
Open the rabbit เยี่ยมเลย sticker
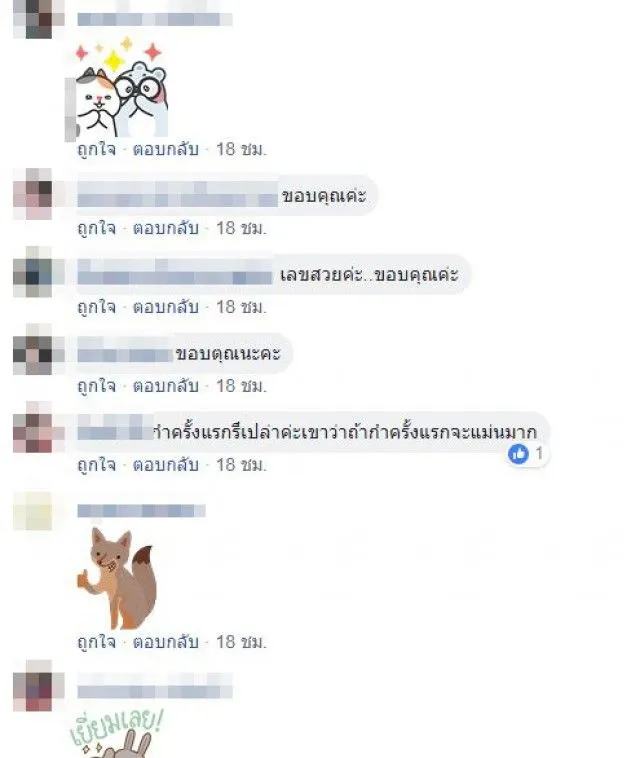pyautogui.click(x=116, y=734)
